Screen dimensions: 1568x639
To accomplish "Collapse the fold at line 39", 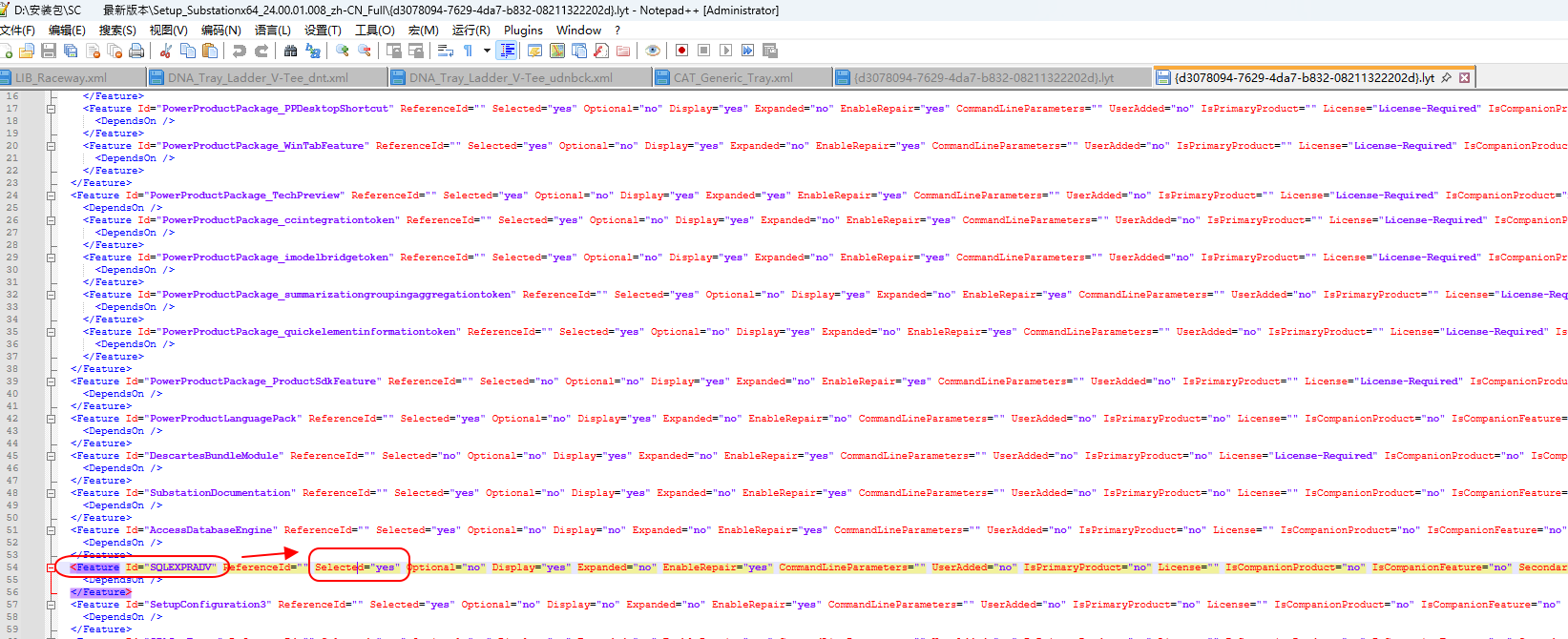I will (x=51, y=381).
